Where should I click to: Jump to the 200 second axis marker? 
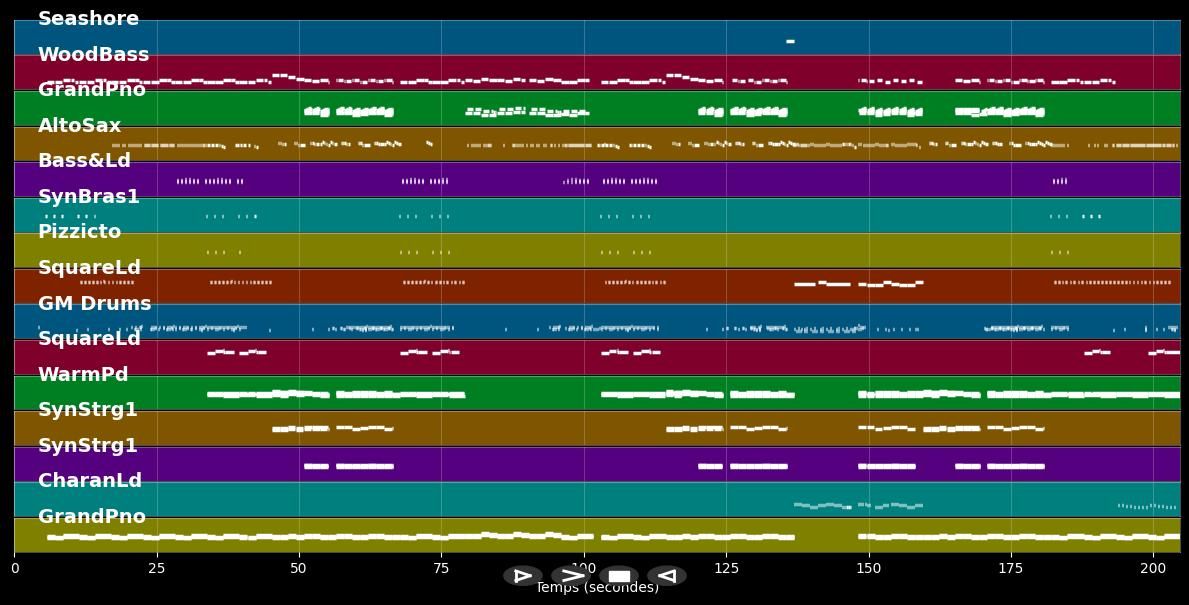pyautogui.click(x=1153, y=569)
